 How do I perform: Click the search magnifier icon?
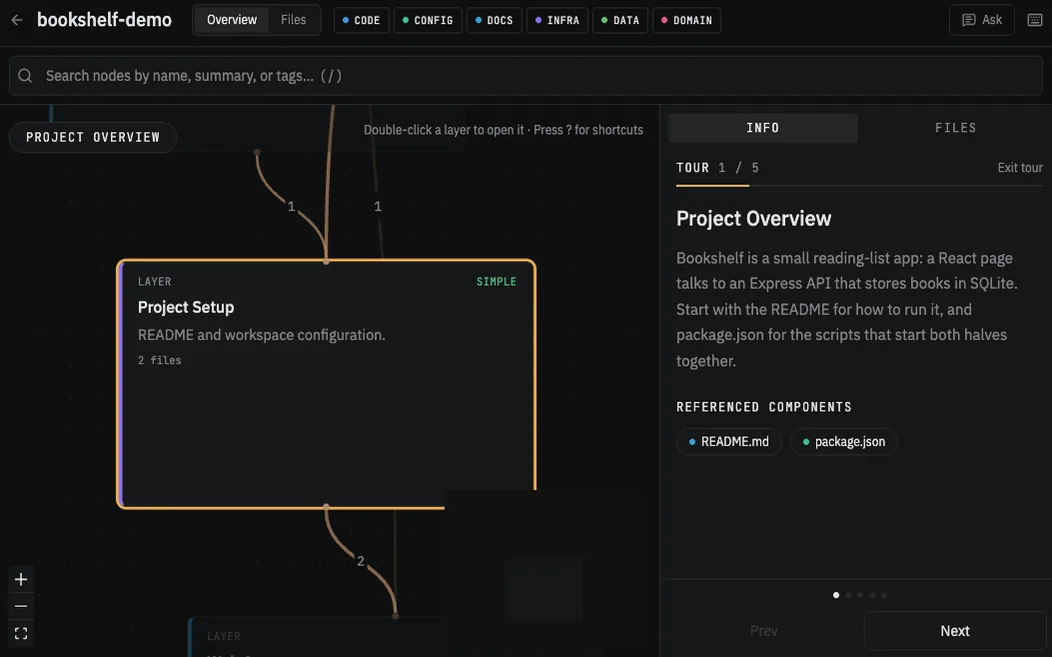(25, 76)
